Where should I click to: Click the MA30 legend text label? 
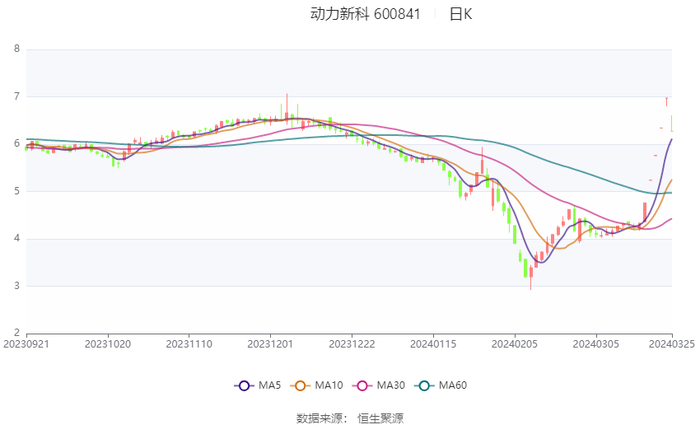[391, 386]
